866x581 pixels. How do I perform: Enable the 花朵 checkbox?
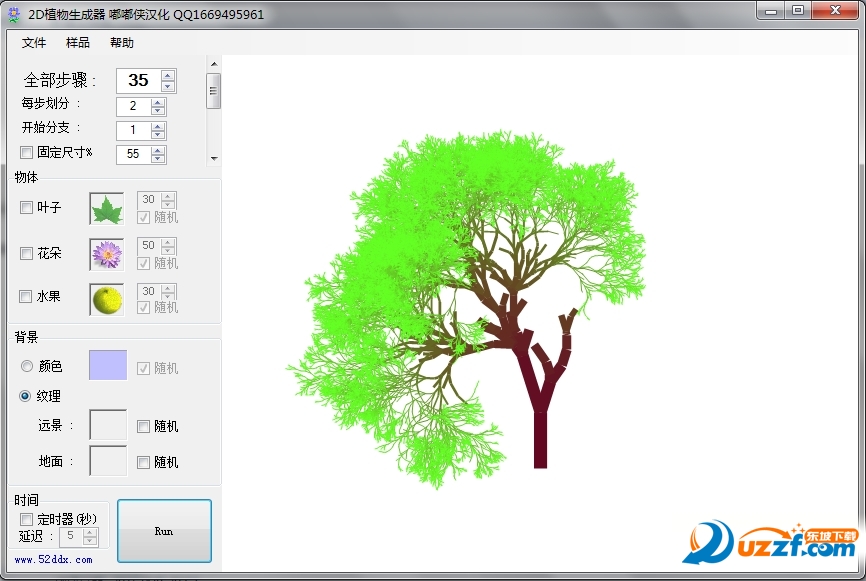pyautogui.click(x=26, y=253)
